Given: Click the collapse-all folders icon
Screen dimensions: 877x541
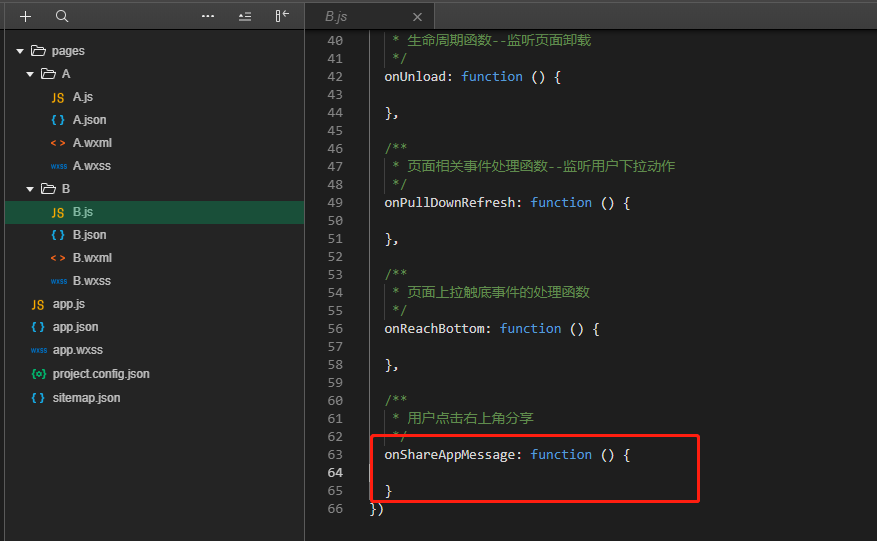Looking at the screenshot, I should [x=245, y=17].
